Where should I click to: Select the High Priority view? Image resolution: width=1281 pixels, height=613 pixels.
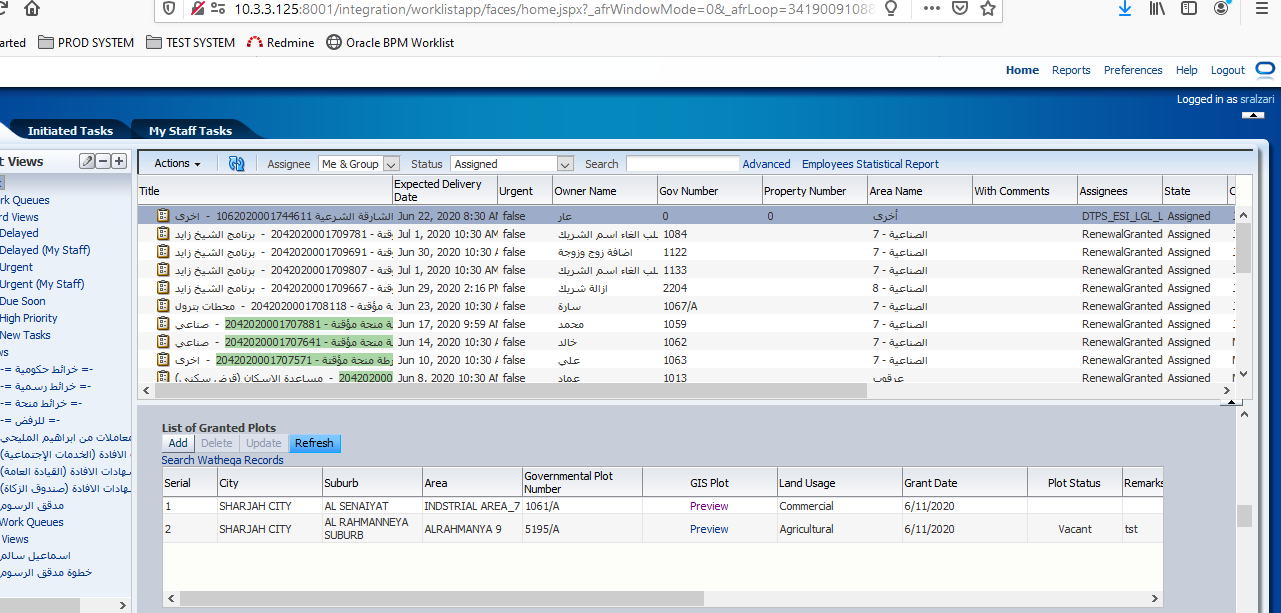(x=29, y=318)
